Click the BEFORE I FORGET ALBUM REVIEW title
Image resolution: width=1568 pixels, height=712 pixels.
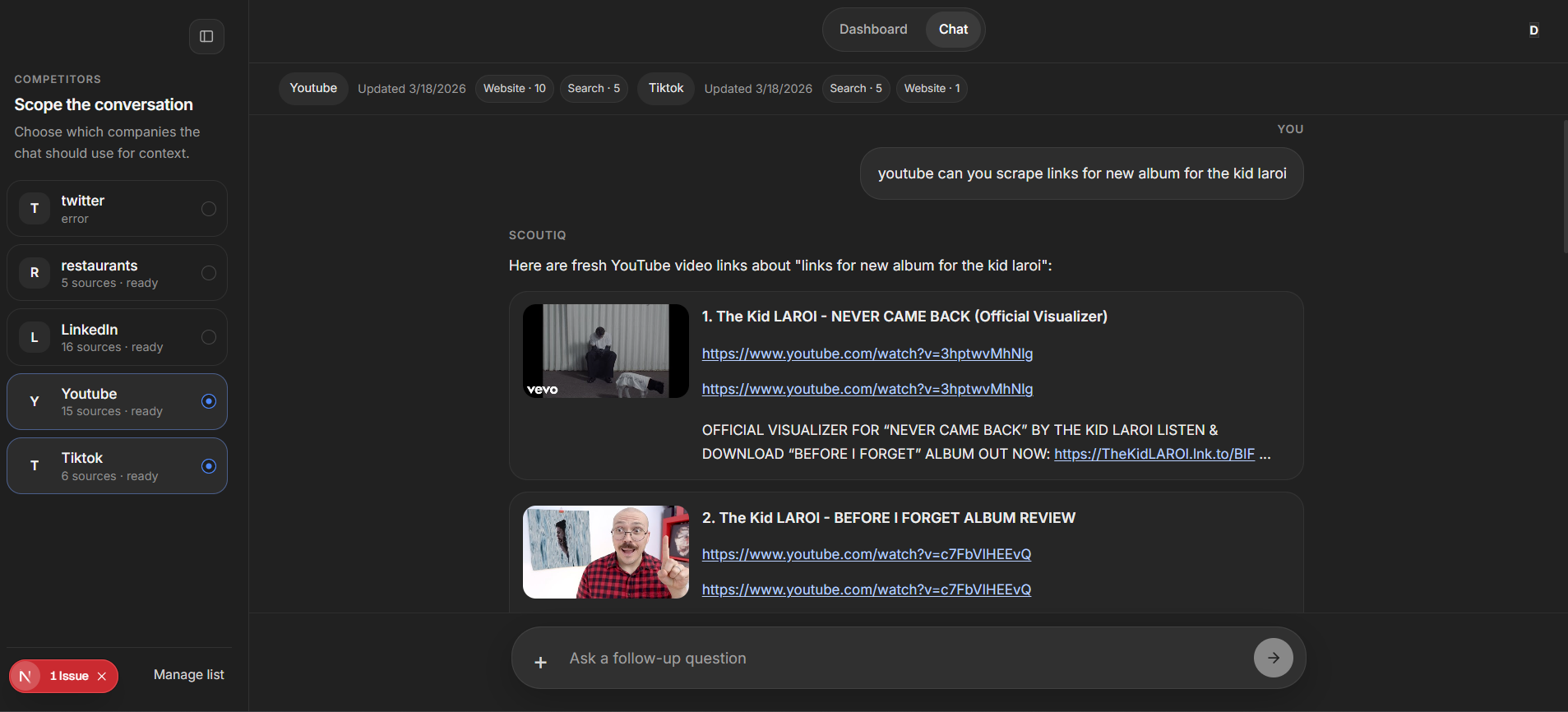pos(889,518)
